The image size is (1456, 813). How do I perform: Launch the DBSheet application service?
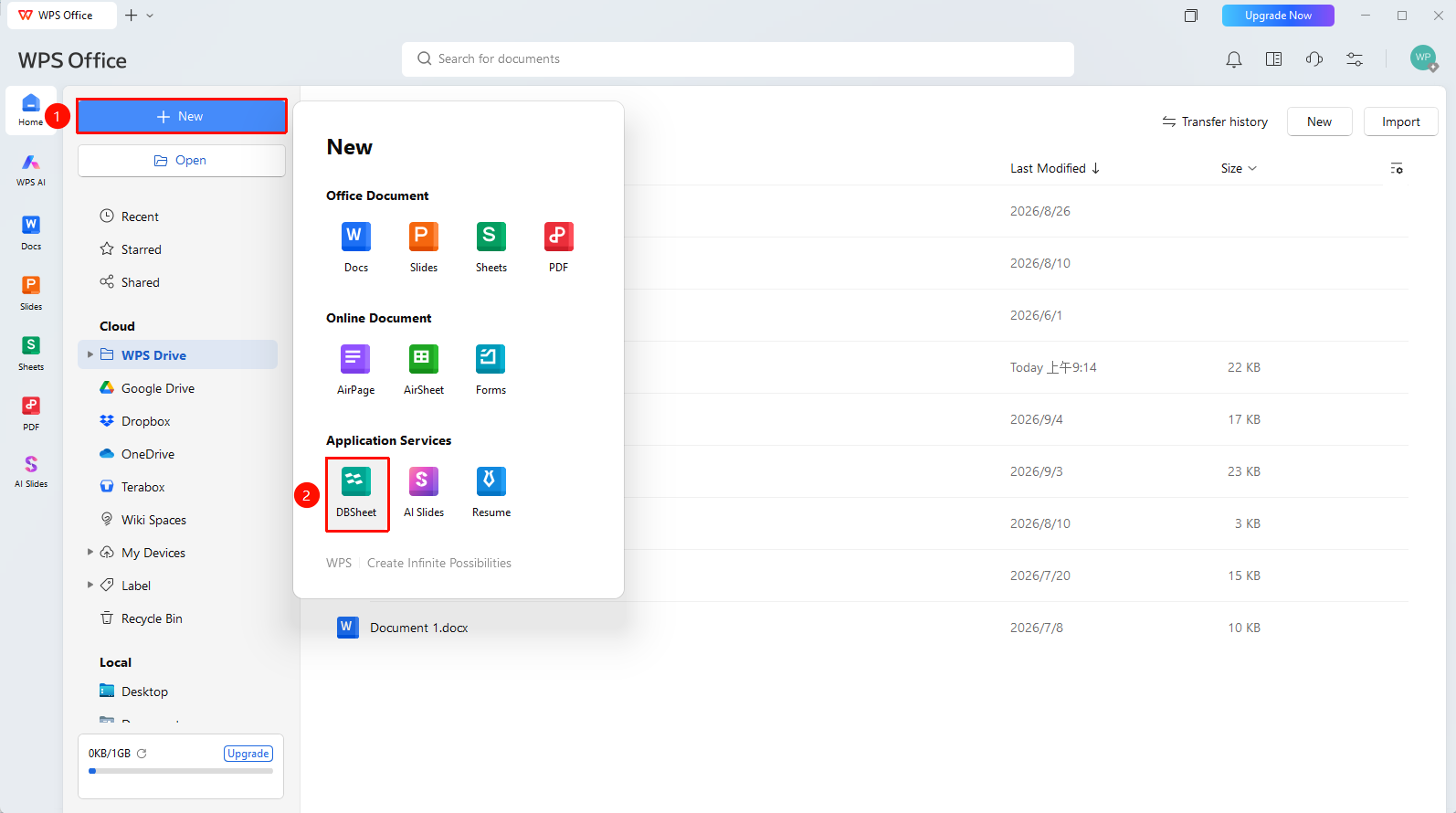pos(356,492)
